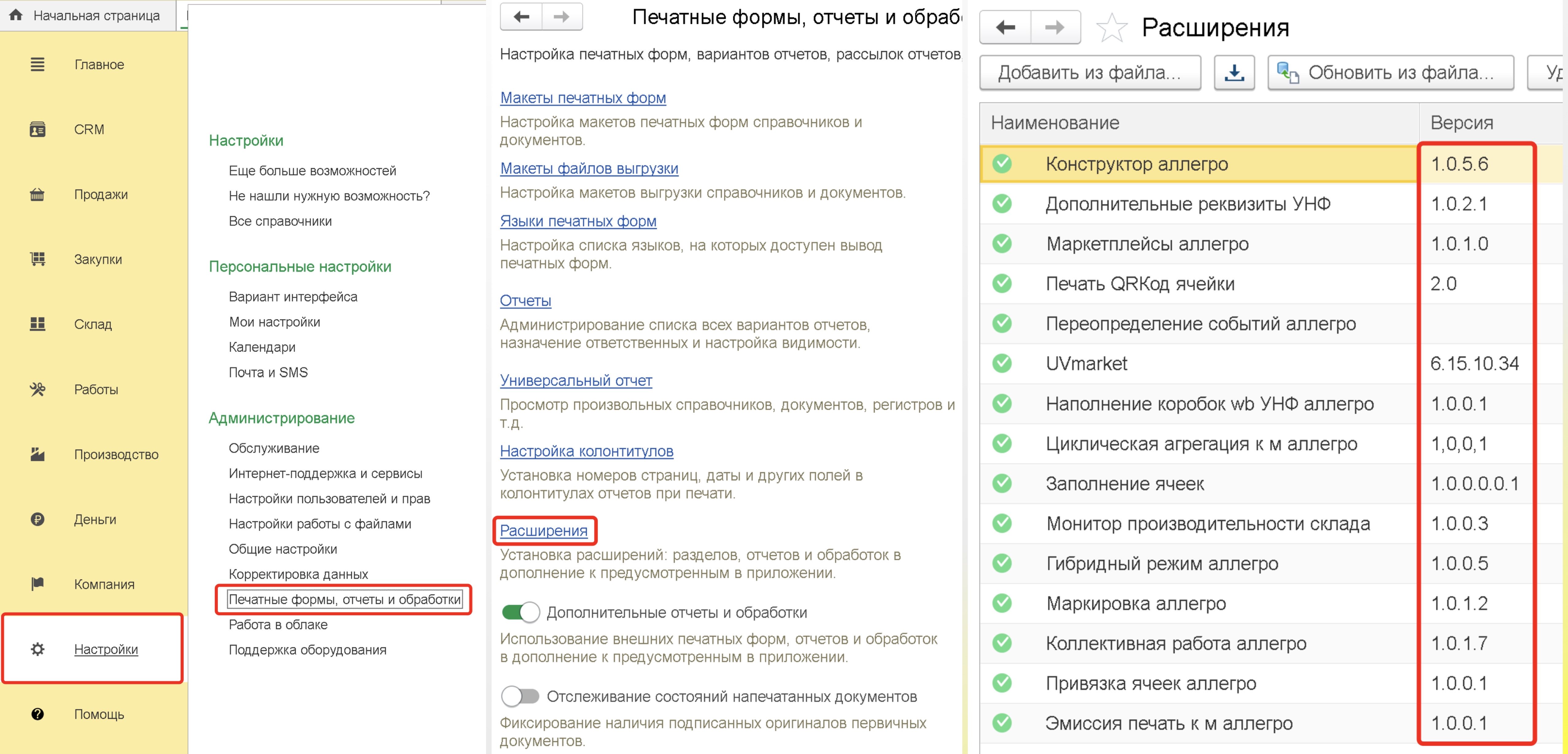
Task: Disable Дополнительные отчеты и обработки switch
Action: pyautogui.click(x=520, y=612)
